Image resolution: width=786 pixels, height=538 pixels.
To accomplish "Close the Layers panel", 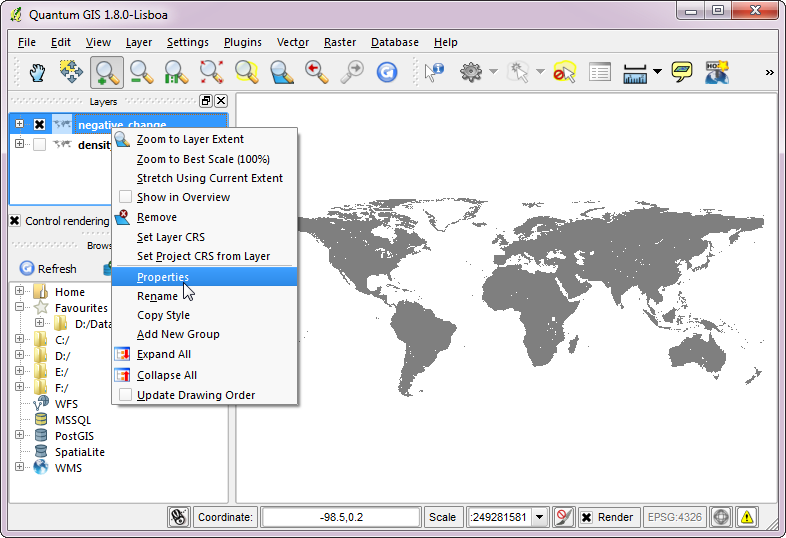I will tap(221, 101).
